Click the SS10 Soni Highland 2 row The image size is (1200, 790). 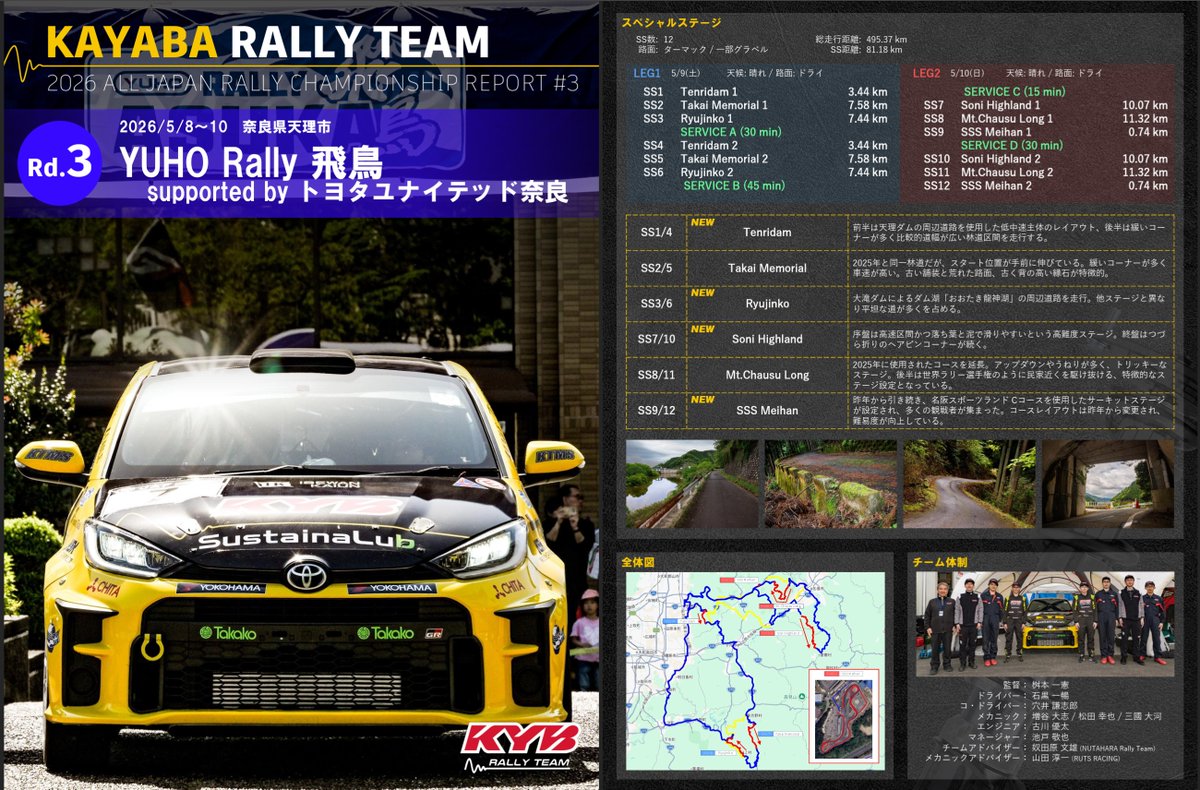tap(1045, 159)
